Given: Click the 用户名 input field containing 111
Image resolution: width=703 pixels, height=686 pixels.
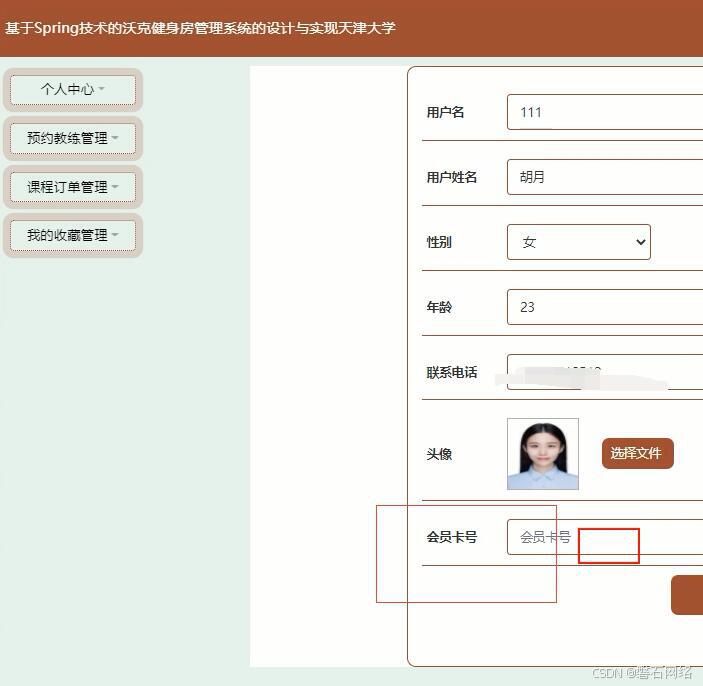Looking at the screenshot, I should pyautogui.click(x=605, y=112).
